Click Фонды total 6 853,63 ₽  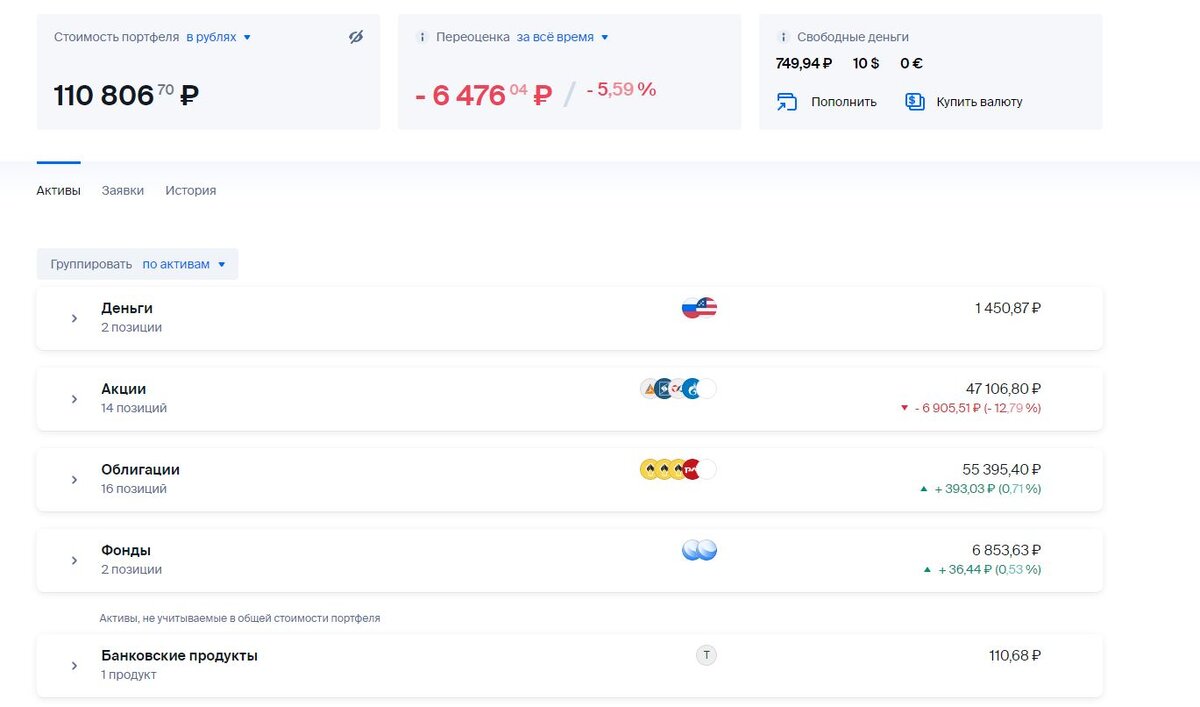(x=1007, y=550)
